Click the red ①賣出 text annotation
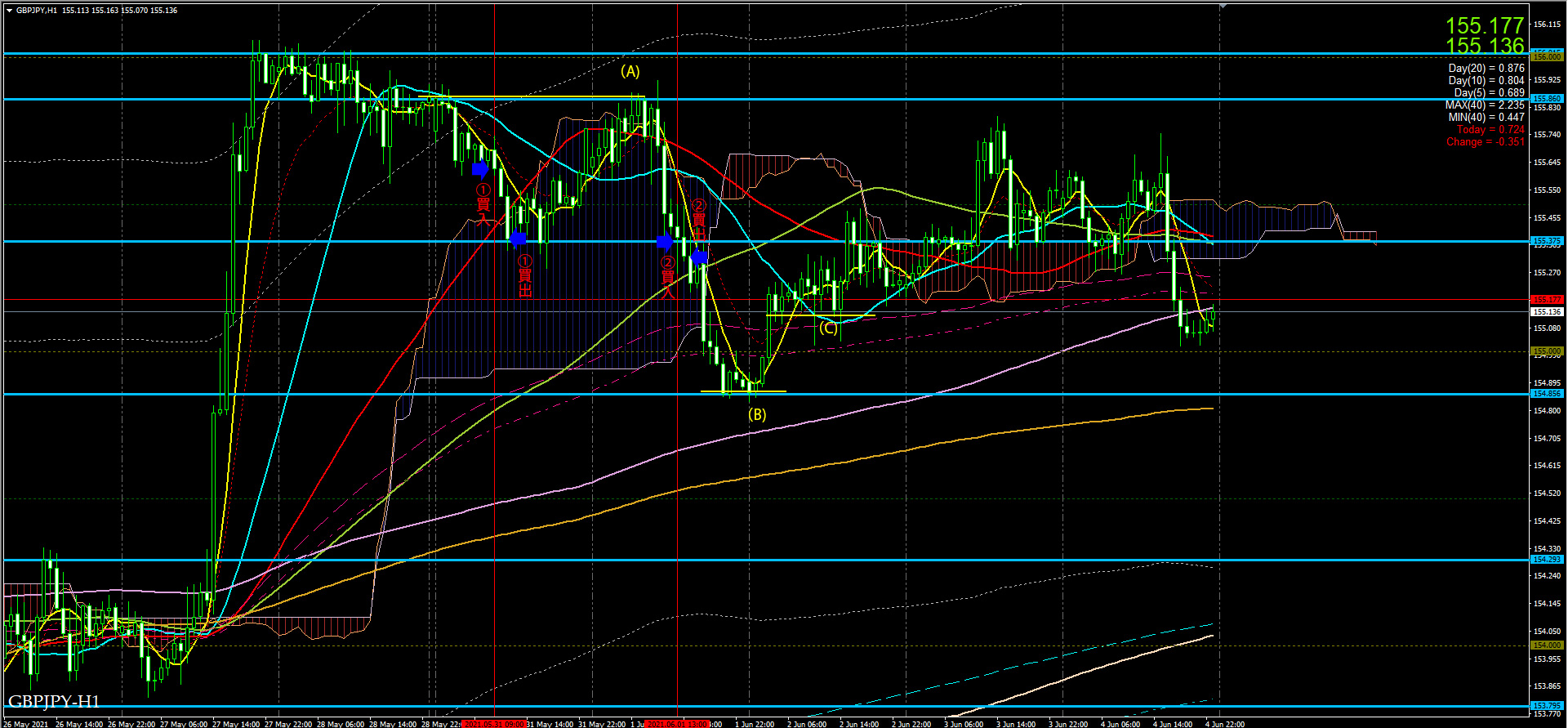Screen dimensions: 1568x728 point(524,275)
